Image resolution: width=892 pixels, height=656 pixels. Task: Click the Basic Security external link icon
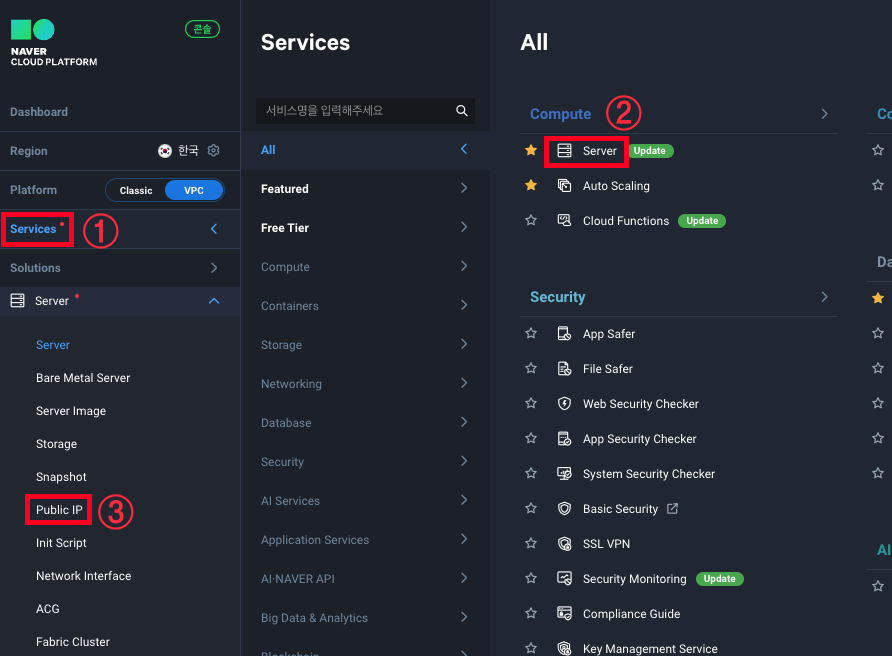pos(672,508)
